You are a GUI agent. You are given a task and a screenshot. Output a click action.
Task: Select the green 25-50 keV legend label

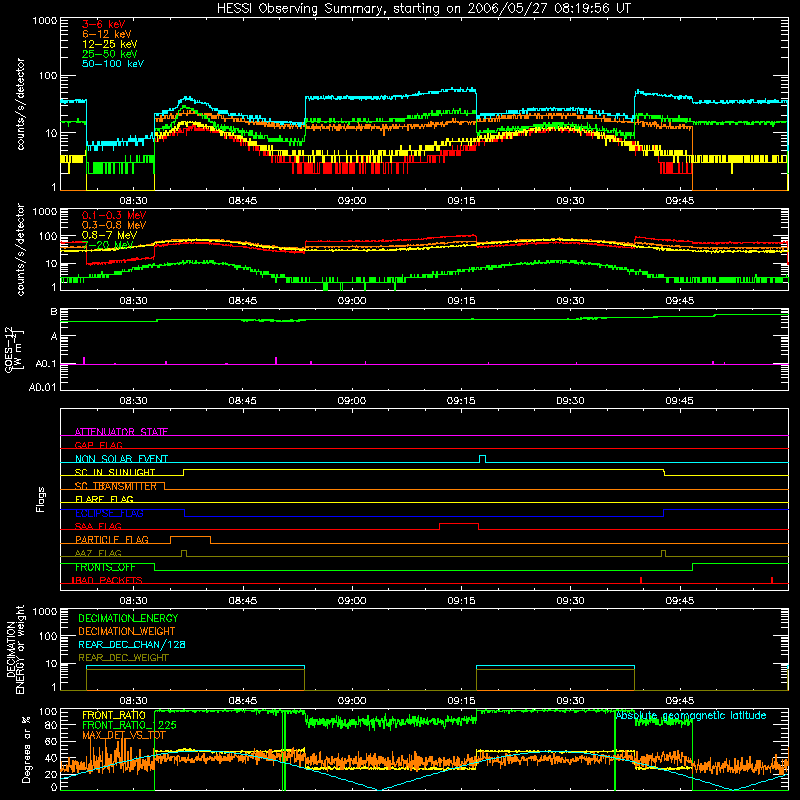pyautogui.click(x=110, y=54)
